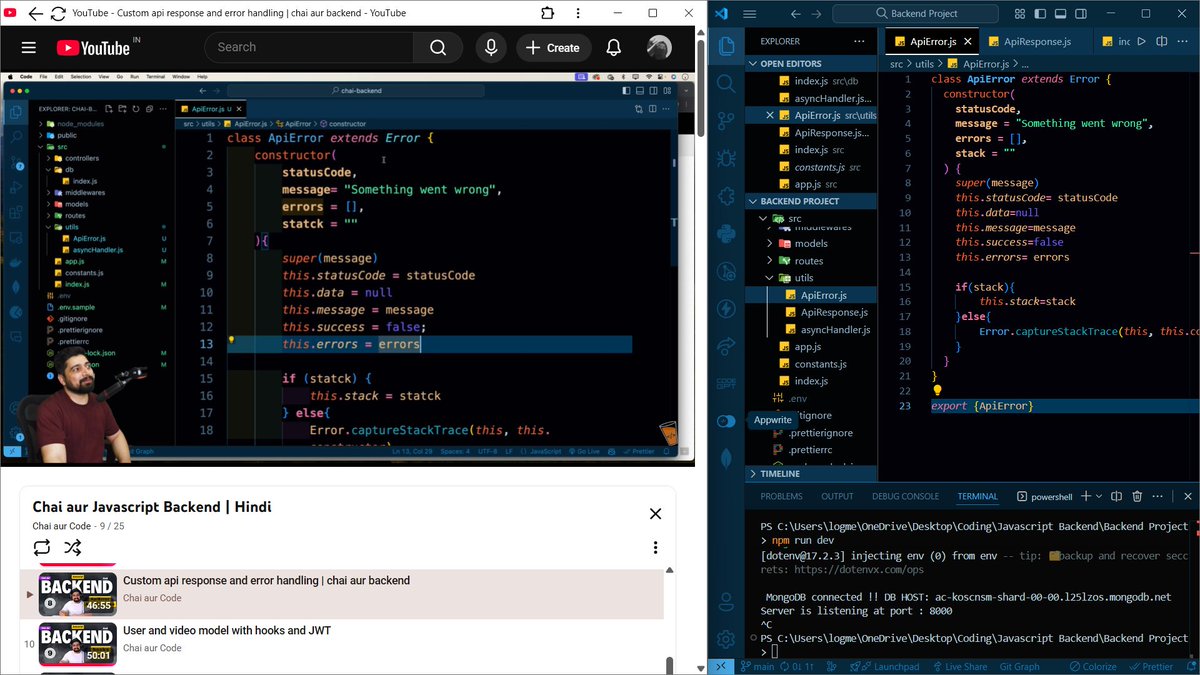Screen dimensions: 1200x675
Task: Open Run and Debug view in VS Code
Action: [727, 160]
